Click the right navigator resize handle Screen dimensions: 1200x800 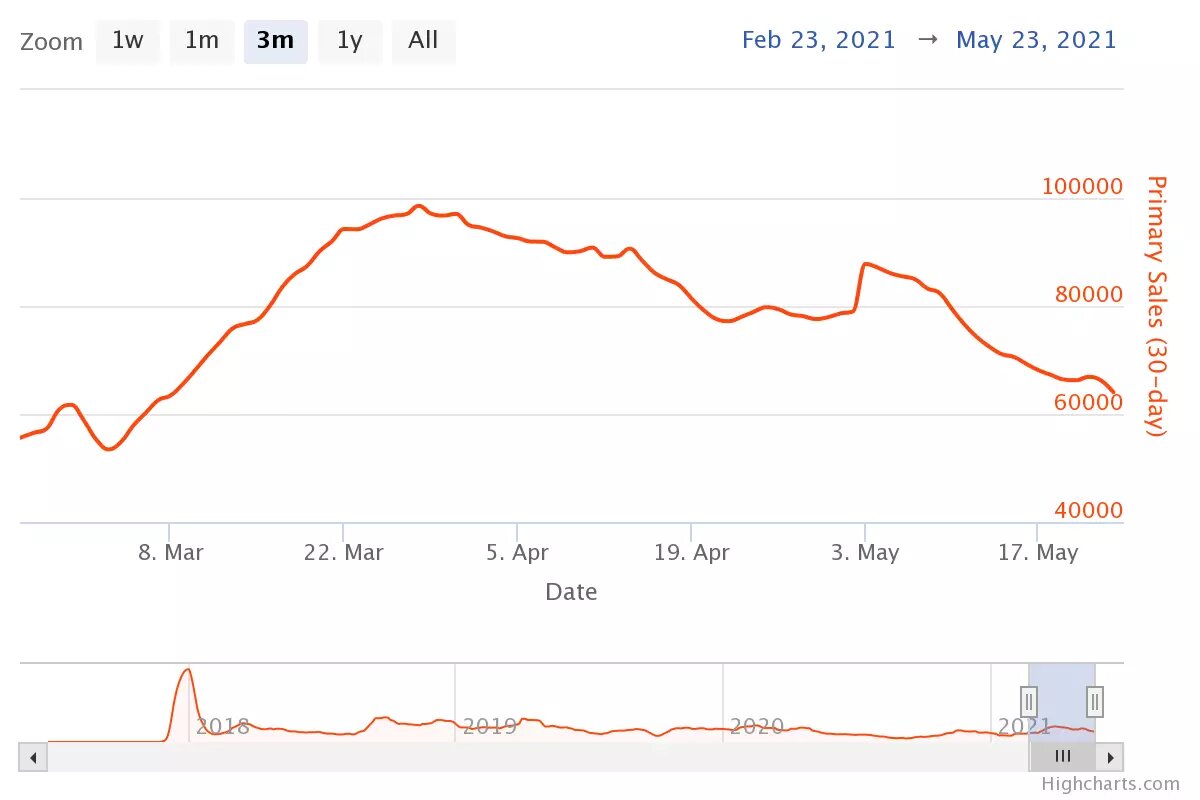(1095, 702)
